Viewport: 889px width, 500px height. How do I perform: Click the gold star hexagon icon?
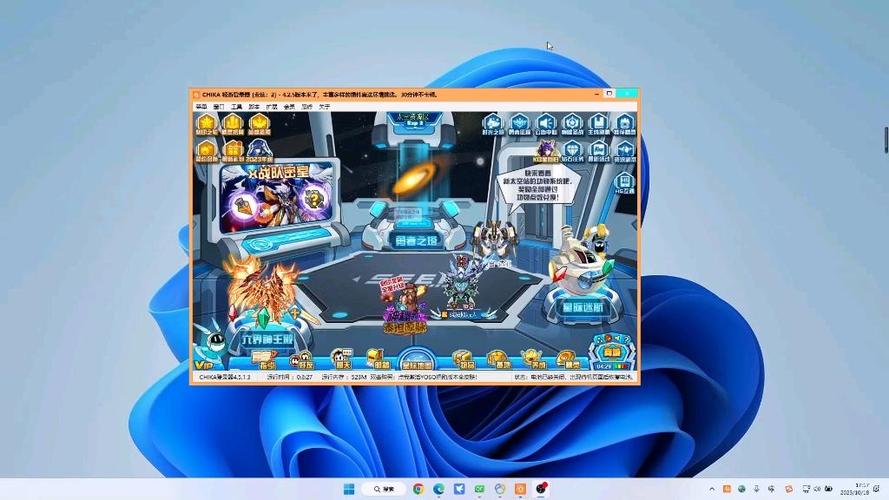[206, 124]
